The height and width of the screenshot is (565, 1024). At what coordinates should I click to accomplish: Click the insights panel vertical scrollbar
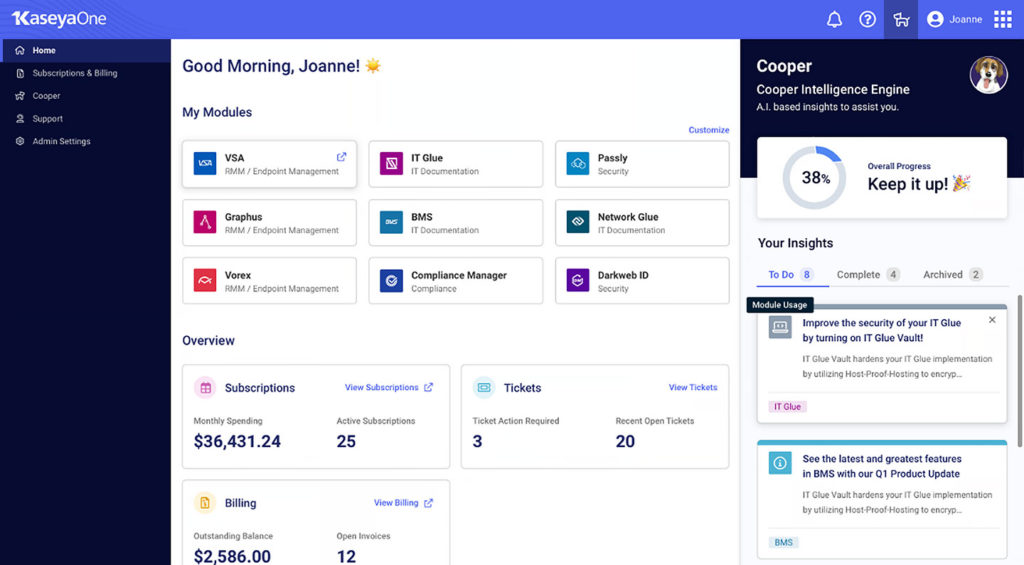(1020, 370)
